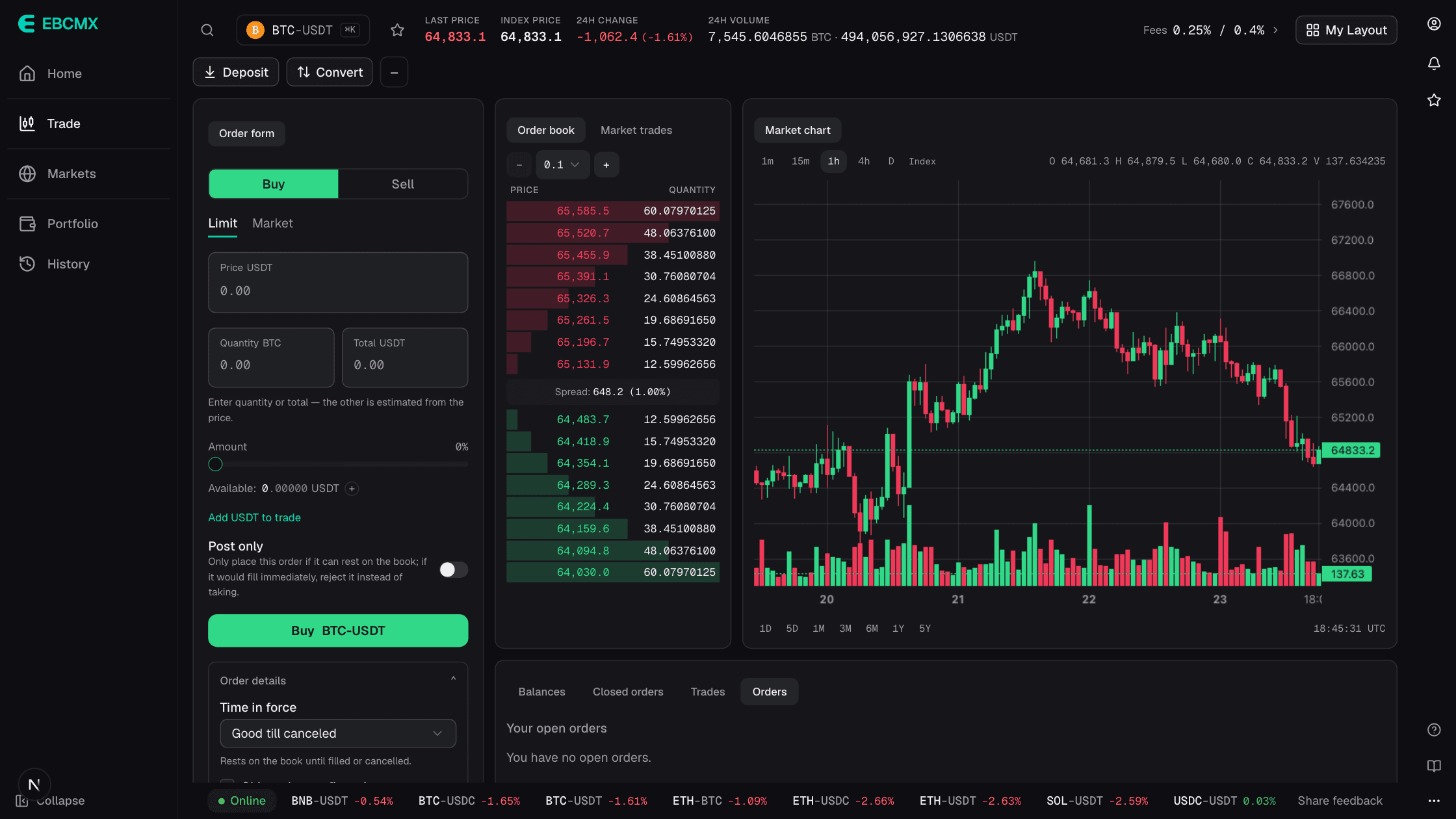Click the Deposit button
This screenshot has height=819, width=1456.
click(x=236, y=72)
